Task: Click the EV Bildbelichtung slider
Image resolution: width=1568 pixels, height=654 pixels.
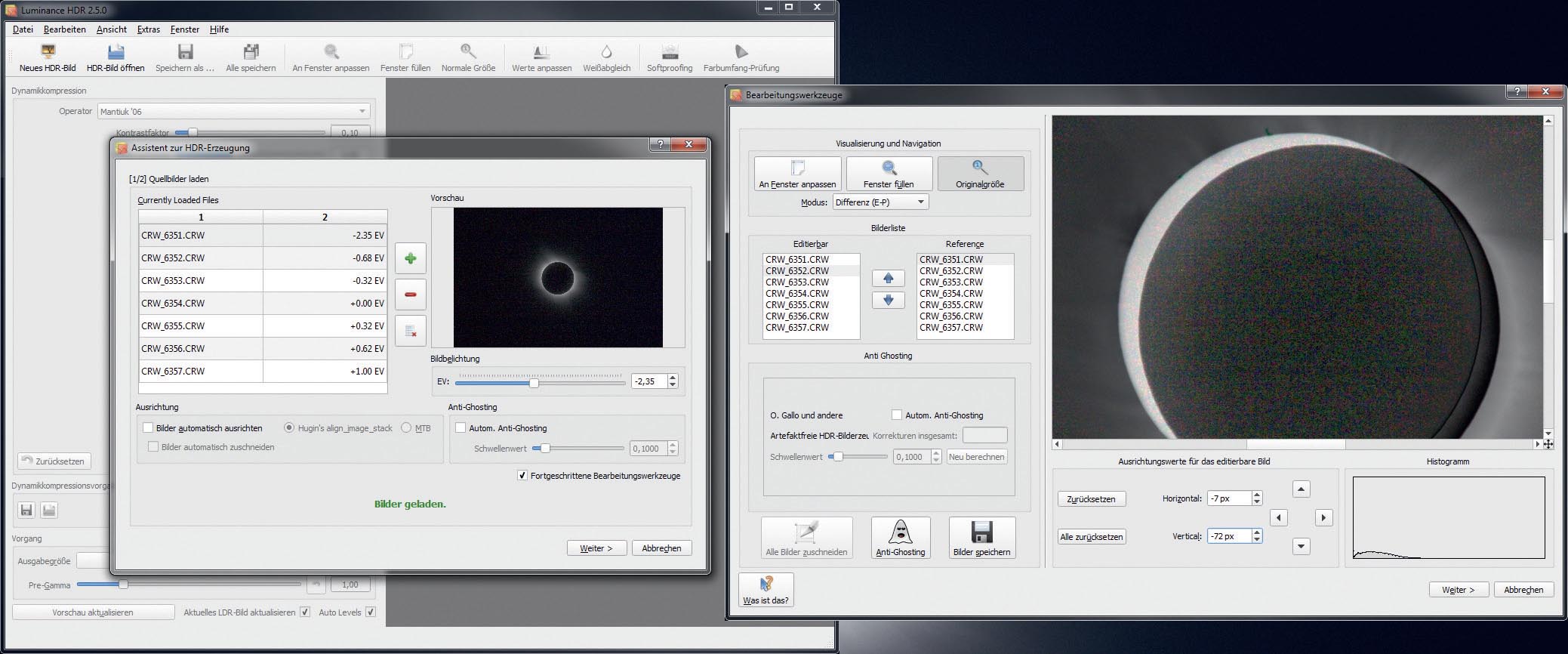Action: click(534, 383)
